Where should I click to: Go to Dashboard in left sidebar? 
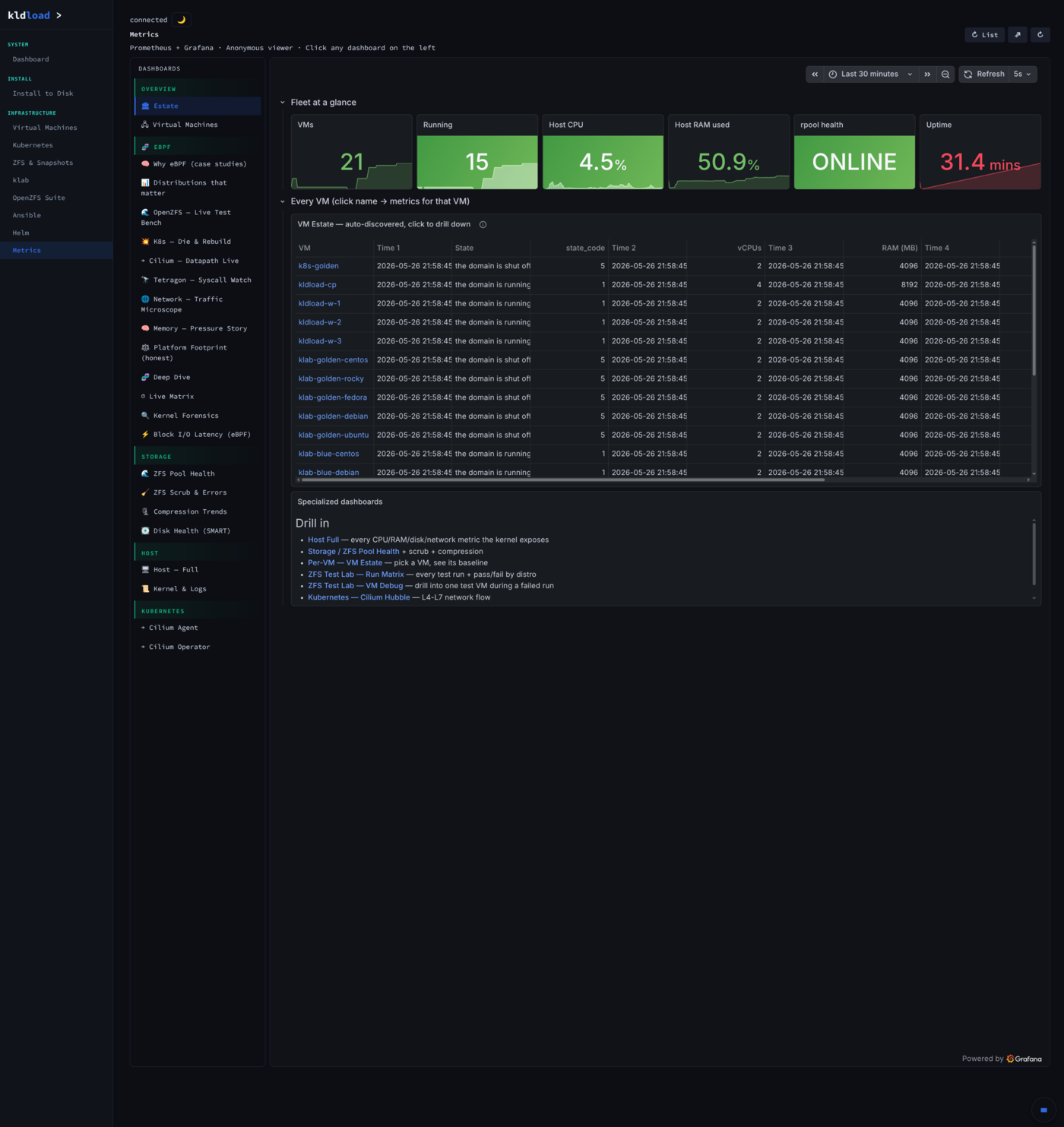coord(56,59)
